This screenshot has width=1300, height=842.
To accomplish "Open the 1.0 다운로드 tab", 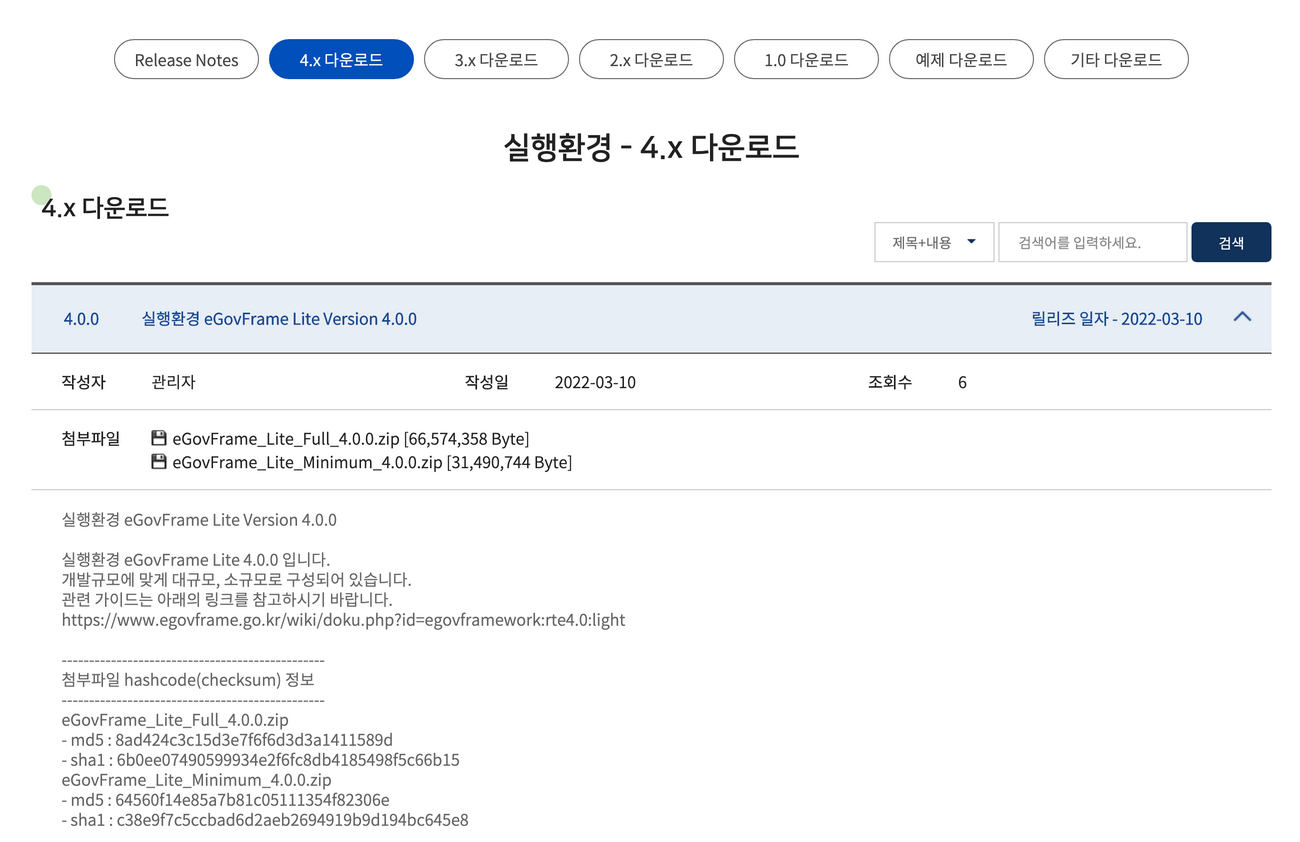I will [x=806, y=60].
